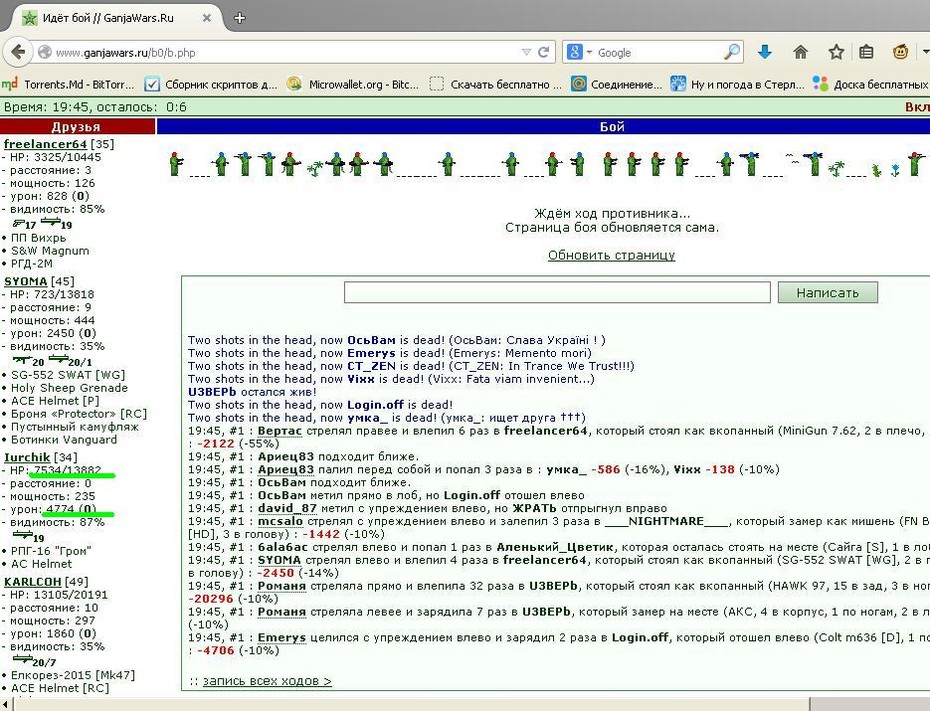Click the left scroll arrow of horizontal scrollbar
Image resolution: width=930 pixels, height=711 pixels.
click(x=5, y=704)
